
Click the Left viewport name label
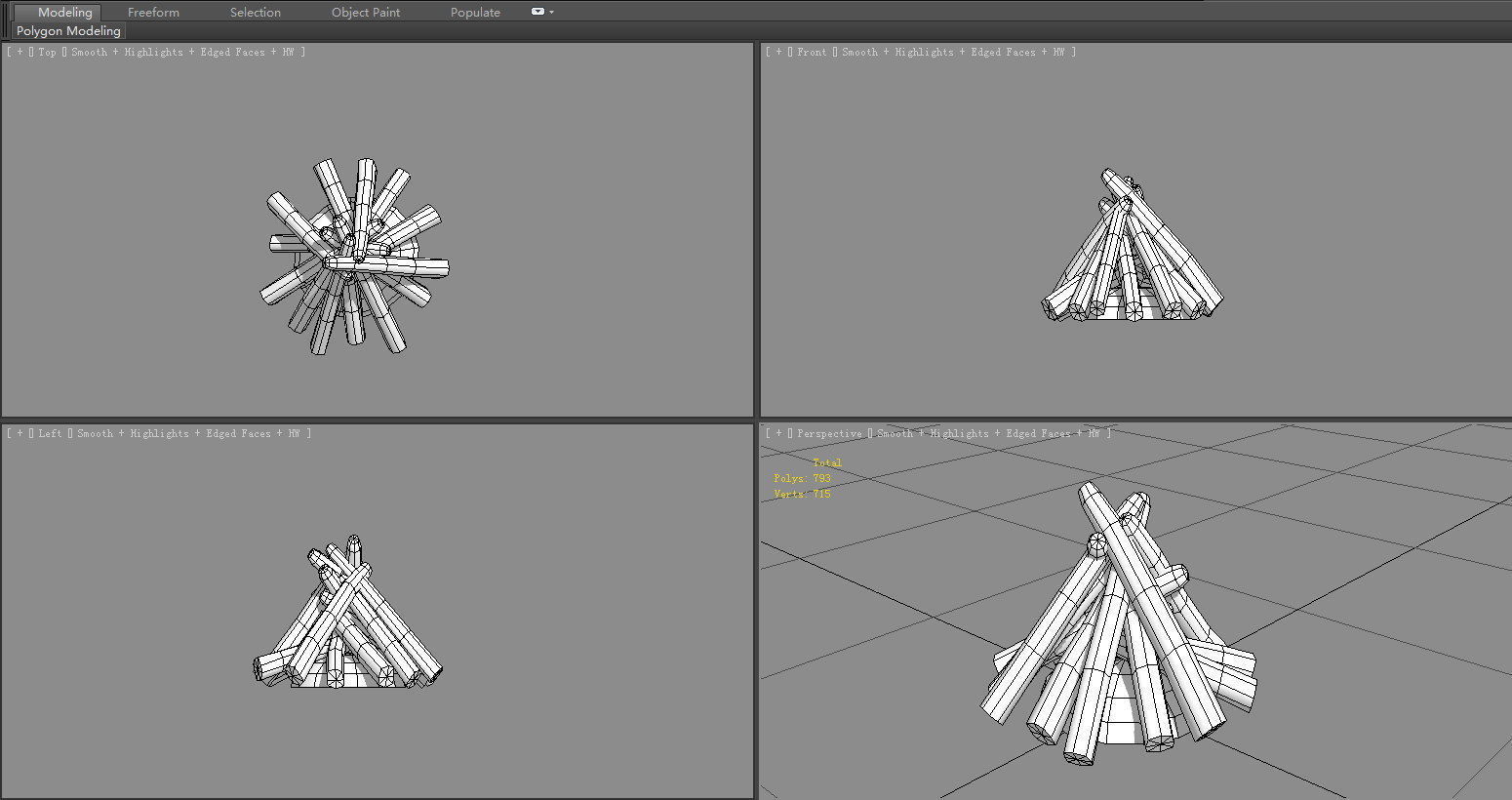tap(50, 433)
